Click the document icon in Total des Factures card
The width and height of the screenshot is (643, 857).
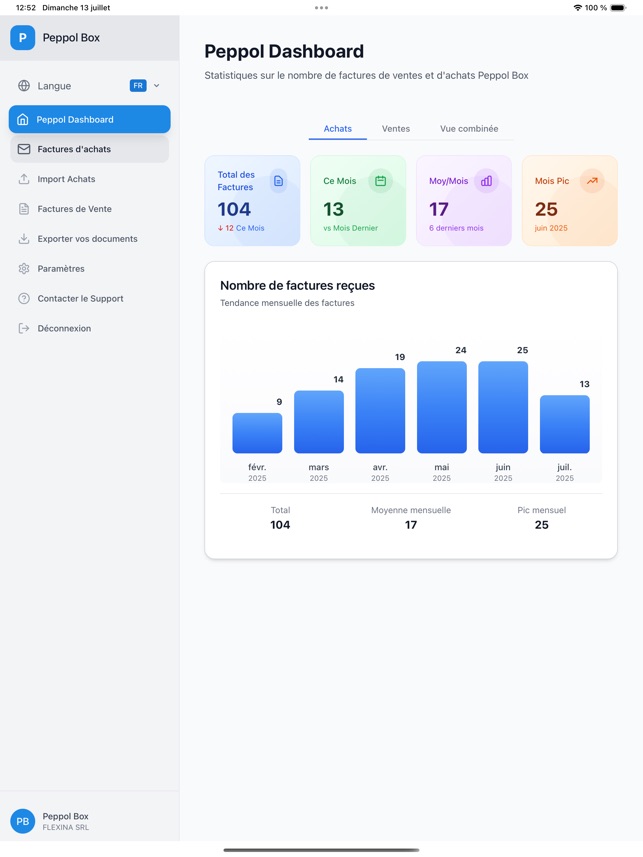[x=278, y=181]
